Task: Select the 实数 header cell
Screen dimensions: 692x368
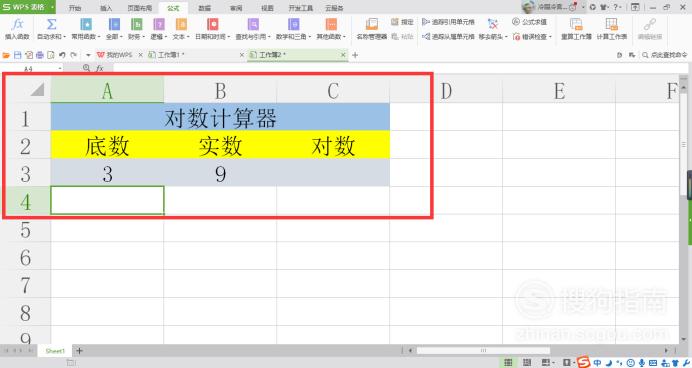Action: coord(220,145)
